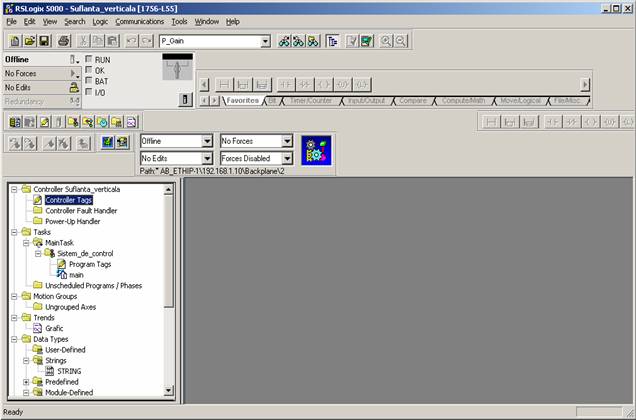Click inside the P_Gain search text field
636x420 pixels.
210,41
